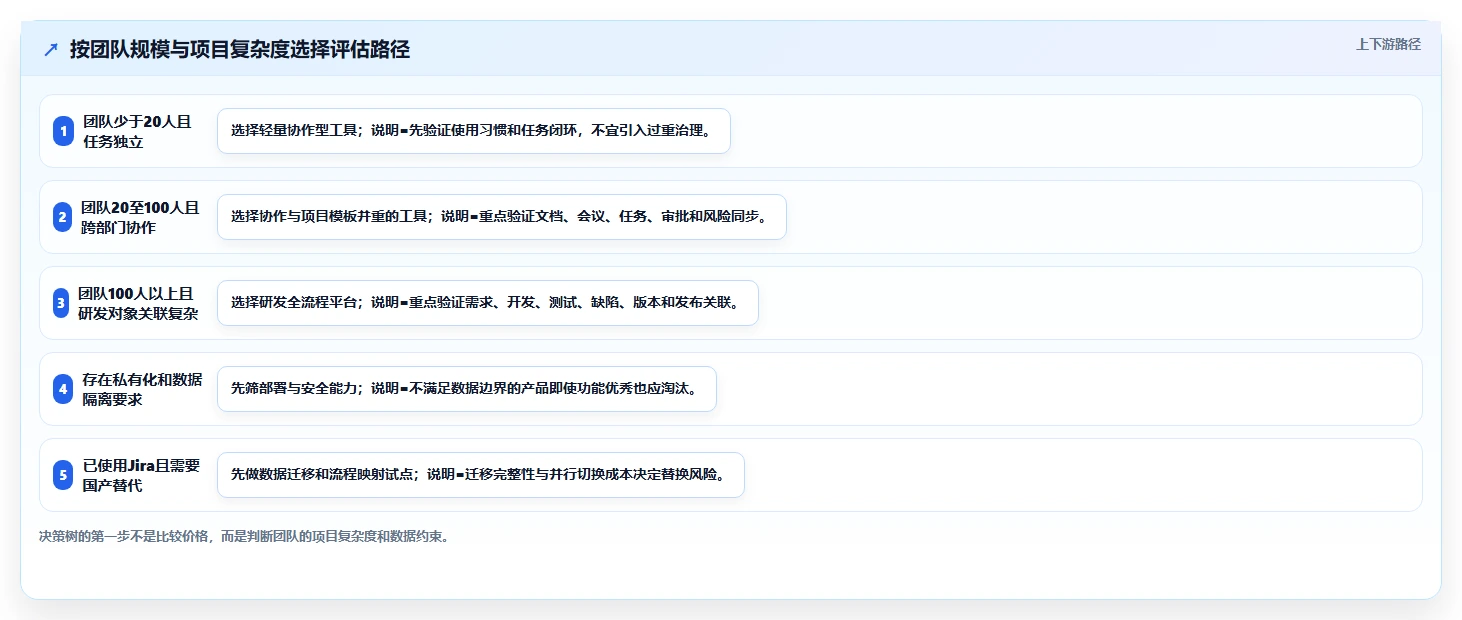
Task: Click the '上下游路径' label at top right
Action: coord(1388,44)
